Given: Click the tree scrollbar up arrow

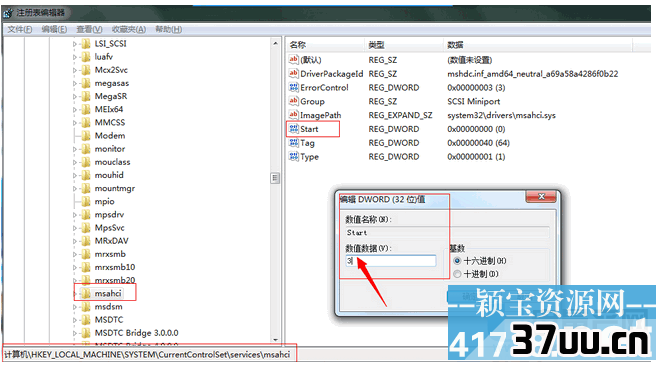Looking at the screenshot, I should [275, 43].
